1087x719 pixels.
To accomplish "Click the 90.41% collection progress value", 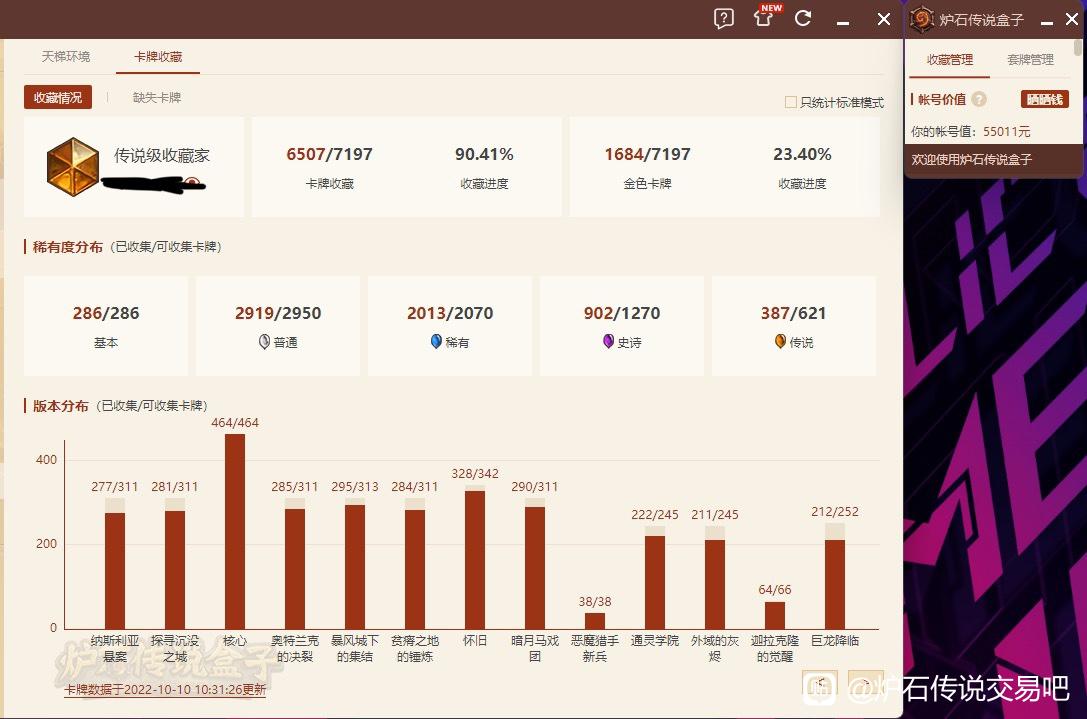I will 484,154.
